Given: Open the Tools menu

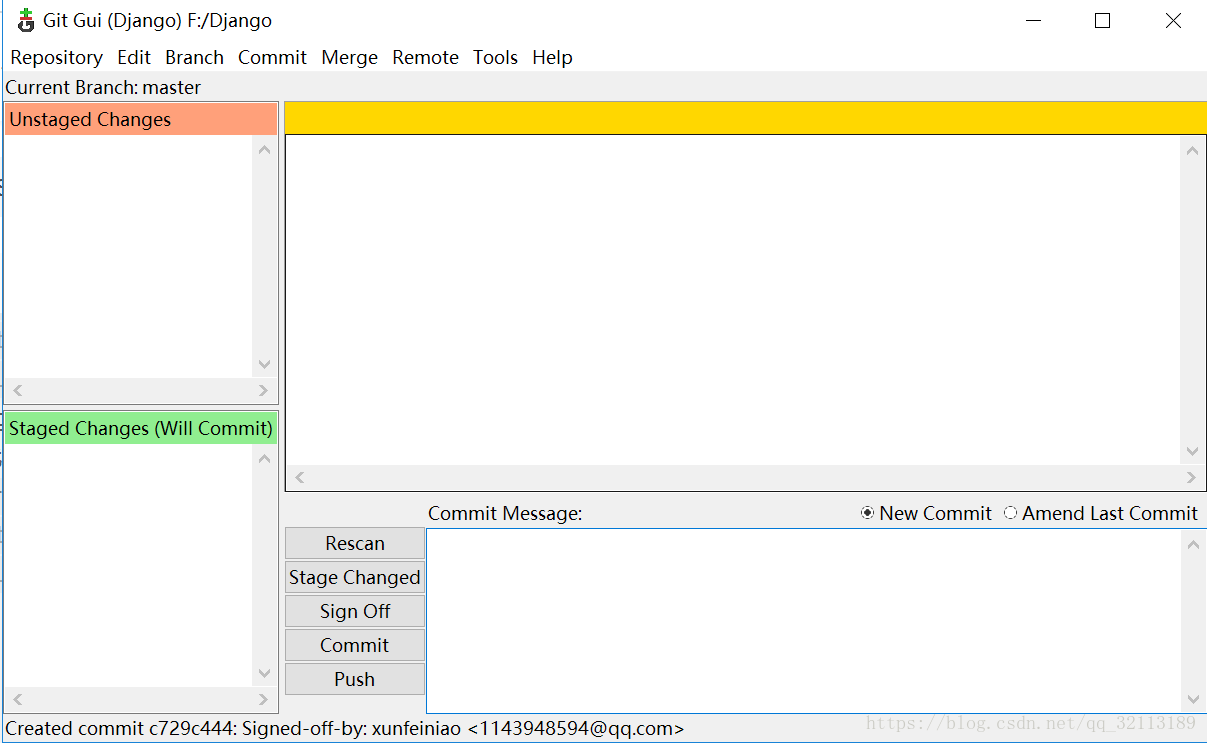Looking at the screenshot, I should point(495,57).
